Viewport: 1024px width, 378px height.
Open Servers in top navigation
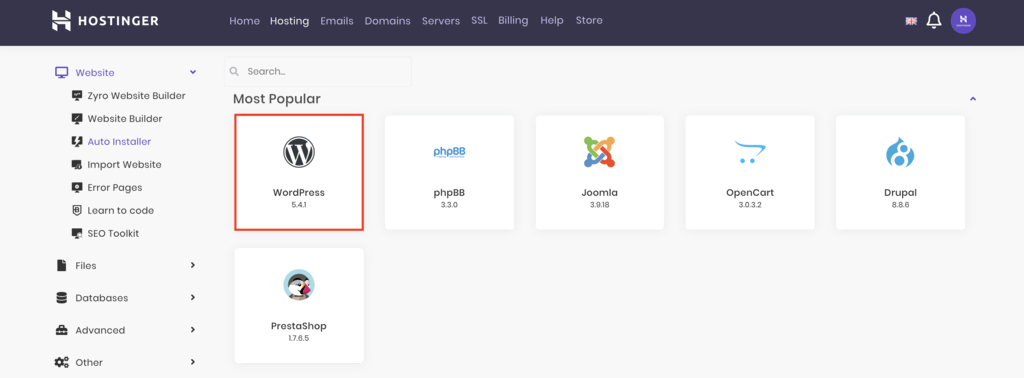(441, 21)
